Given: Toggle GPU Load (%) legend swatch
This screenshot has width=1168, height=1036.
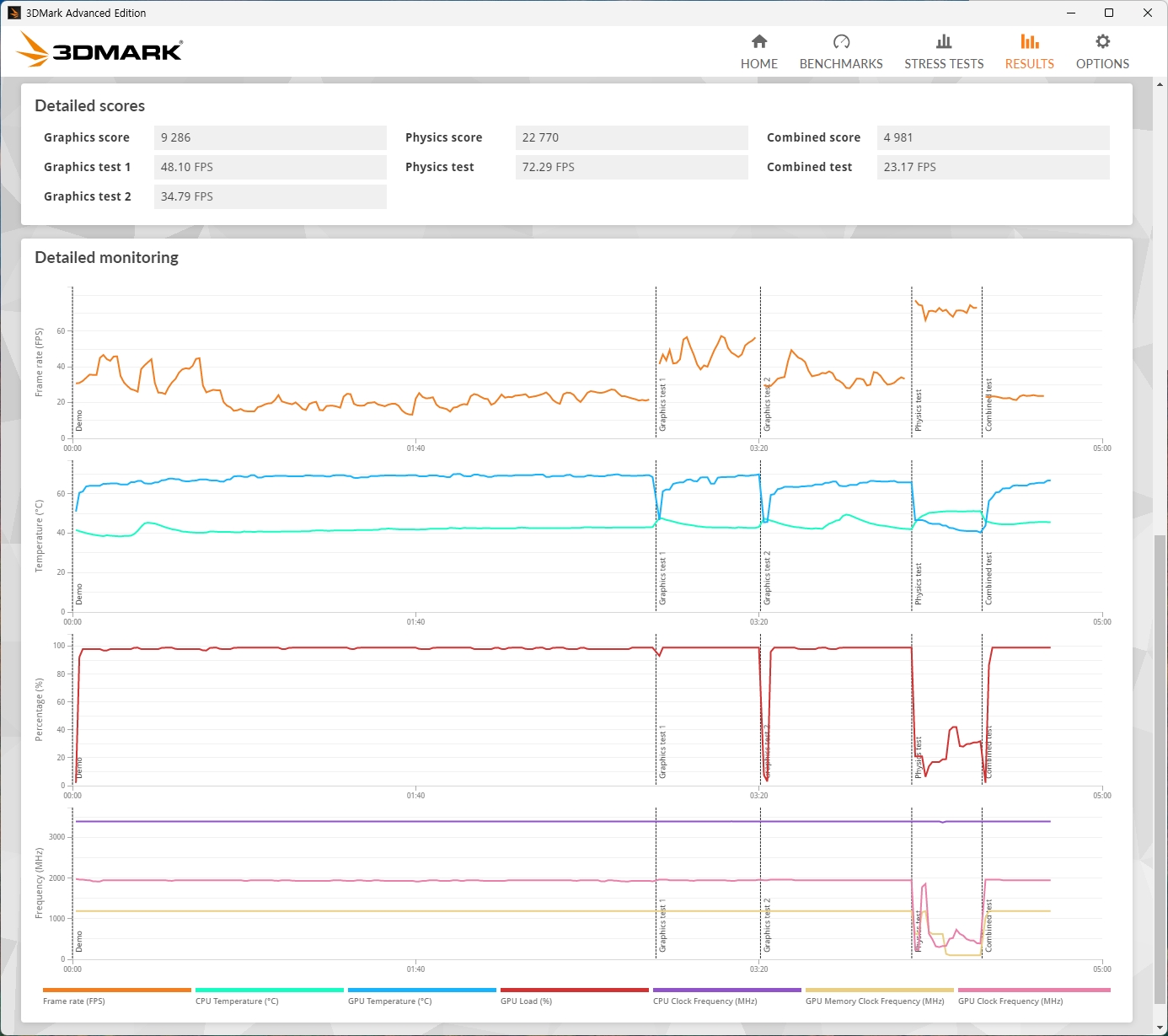Looking at the screenshot, I should pos(575,990).
